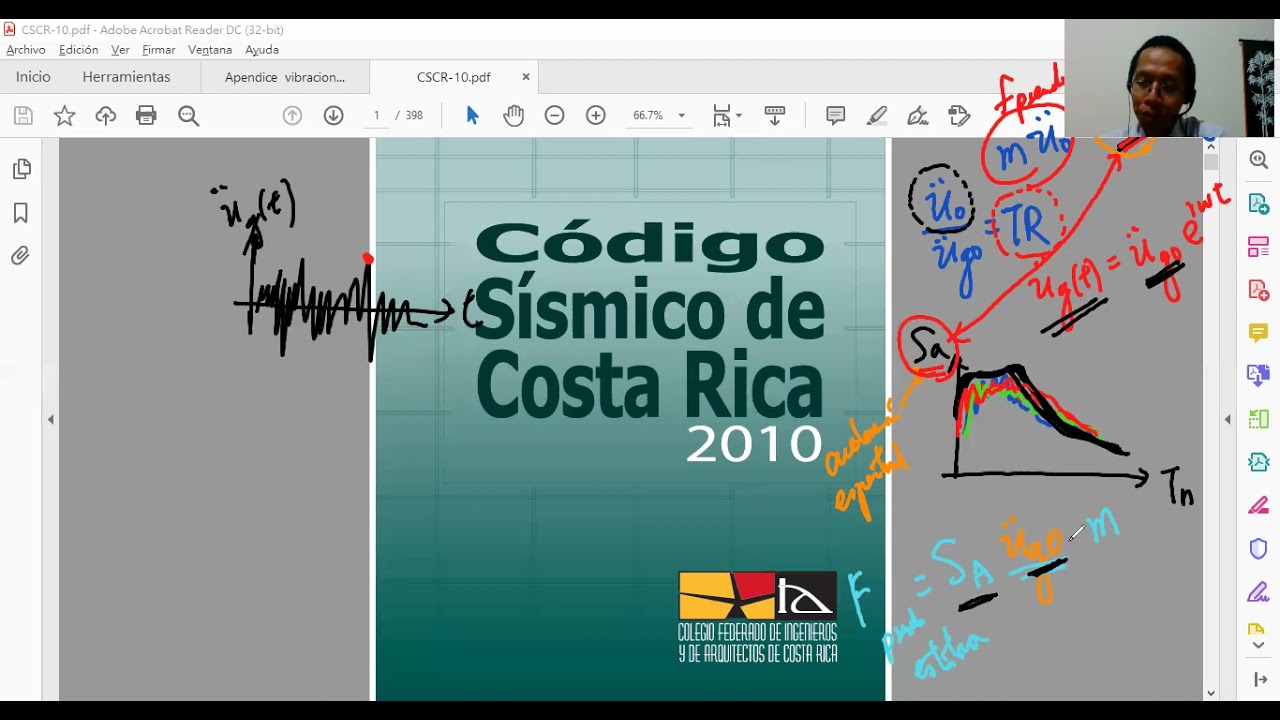Open Edición menu

point(78,50)
